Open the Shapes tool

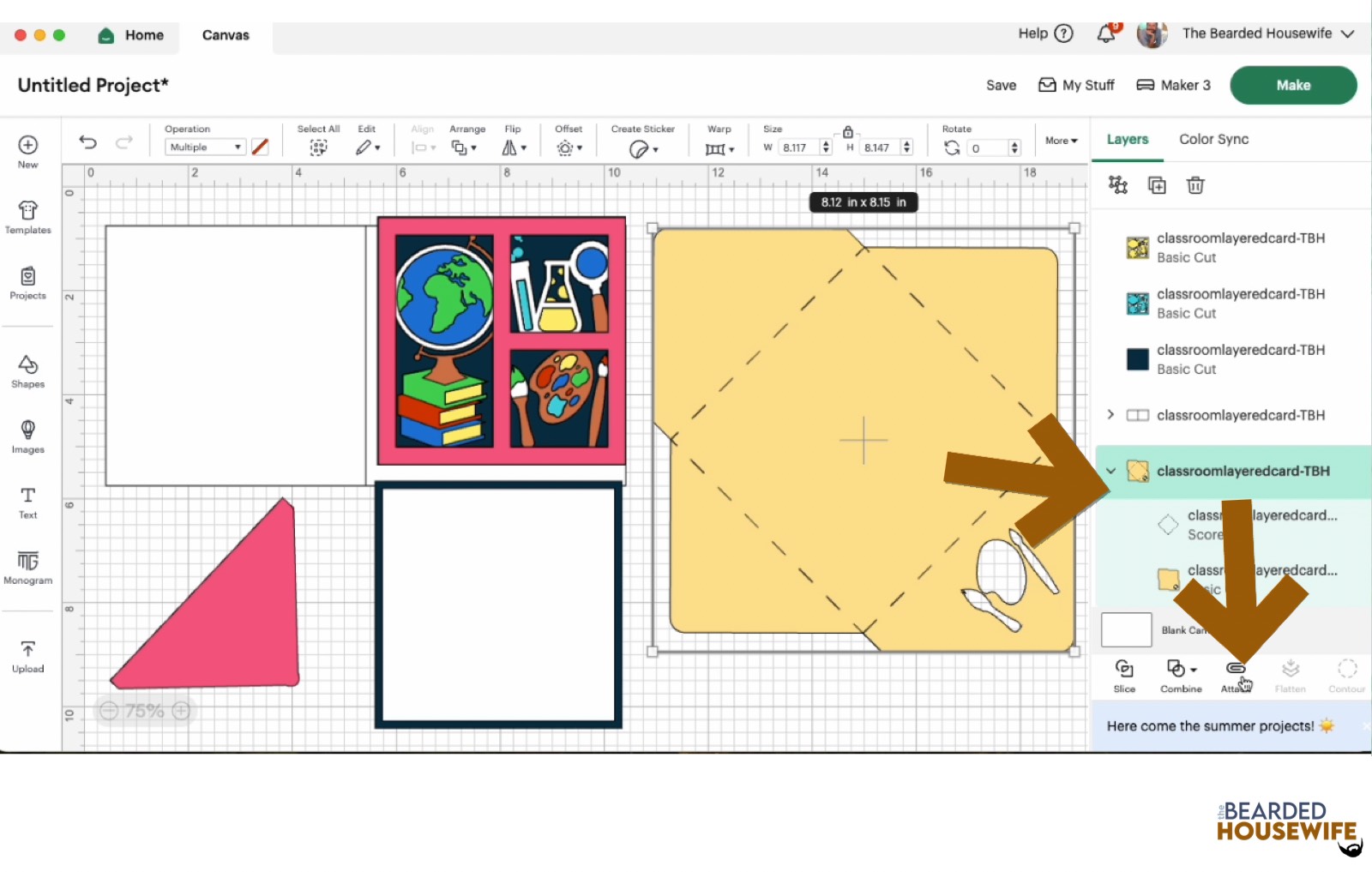click(x=27, y=371)
